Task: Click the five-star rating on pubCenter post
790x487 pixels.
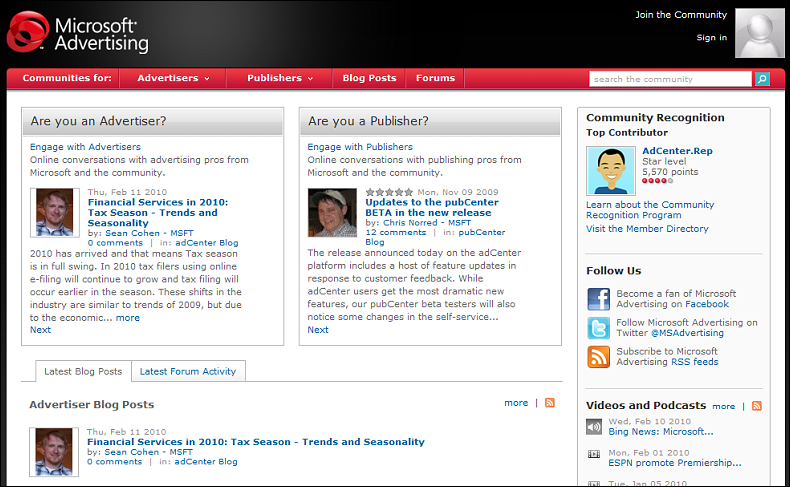Action: pyautogui.click(x=389, y=192)
